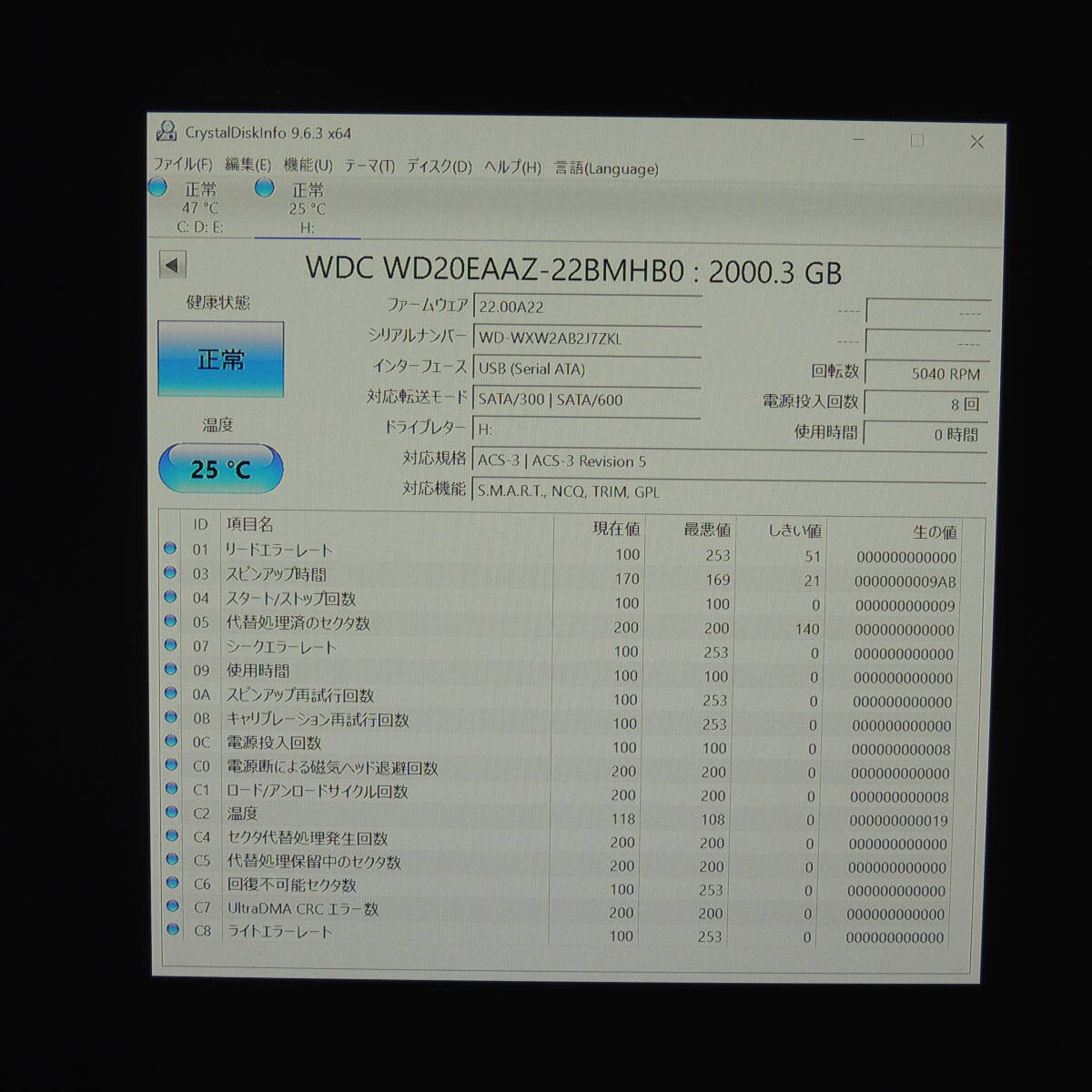The image size is (1092, 1092).
Task: Click status dot for 0A スピンアップ再試行回数
Action: point(170,693)
